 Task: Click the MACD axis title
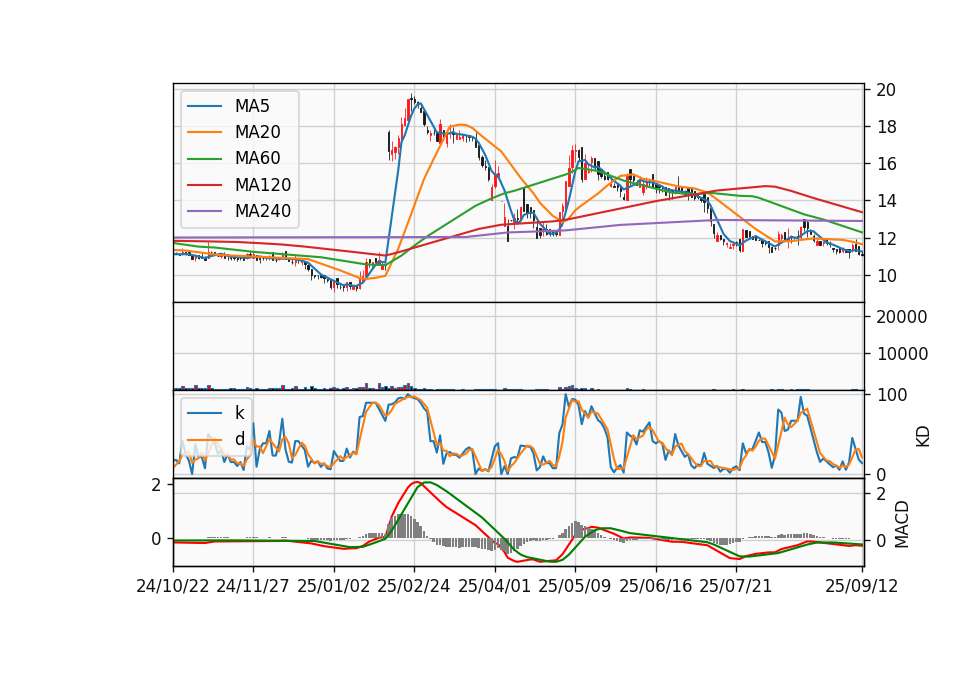click(x=902, y=524)
